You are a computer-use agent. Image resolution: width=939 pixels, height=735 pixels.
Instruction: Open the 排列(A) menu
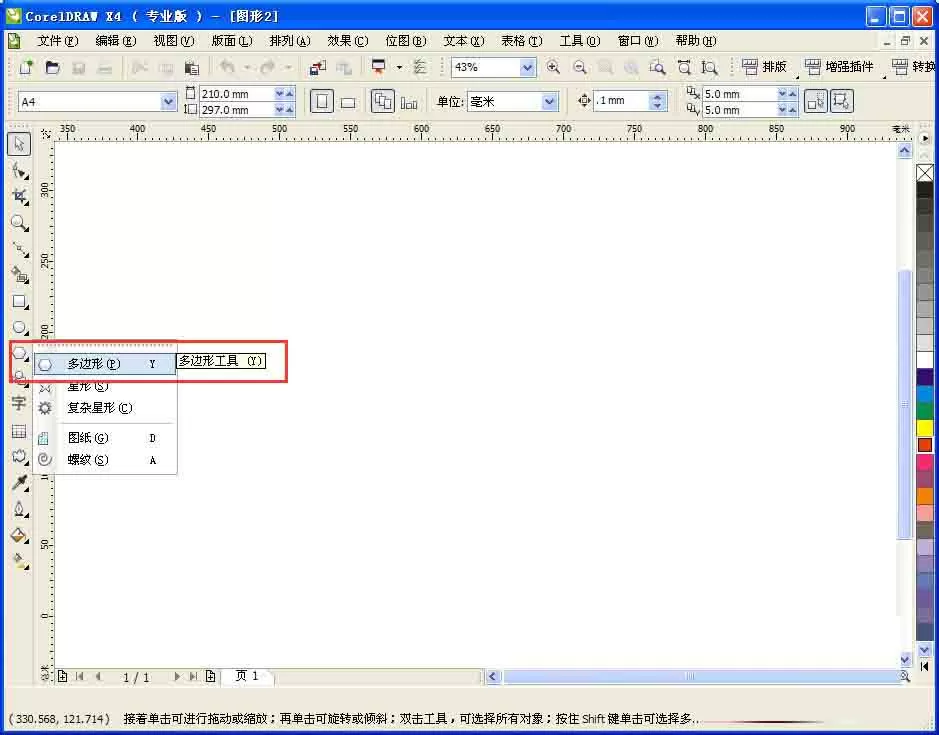pyautogui.click(x=290, y=41)
